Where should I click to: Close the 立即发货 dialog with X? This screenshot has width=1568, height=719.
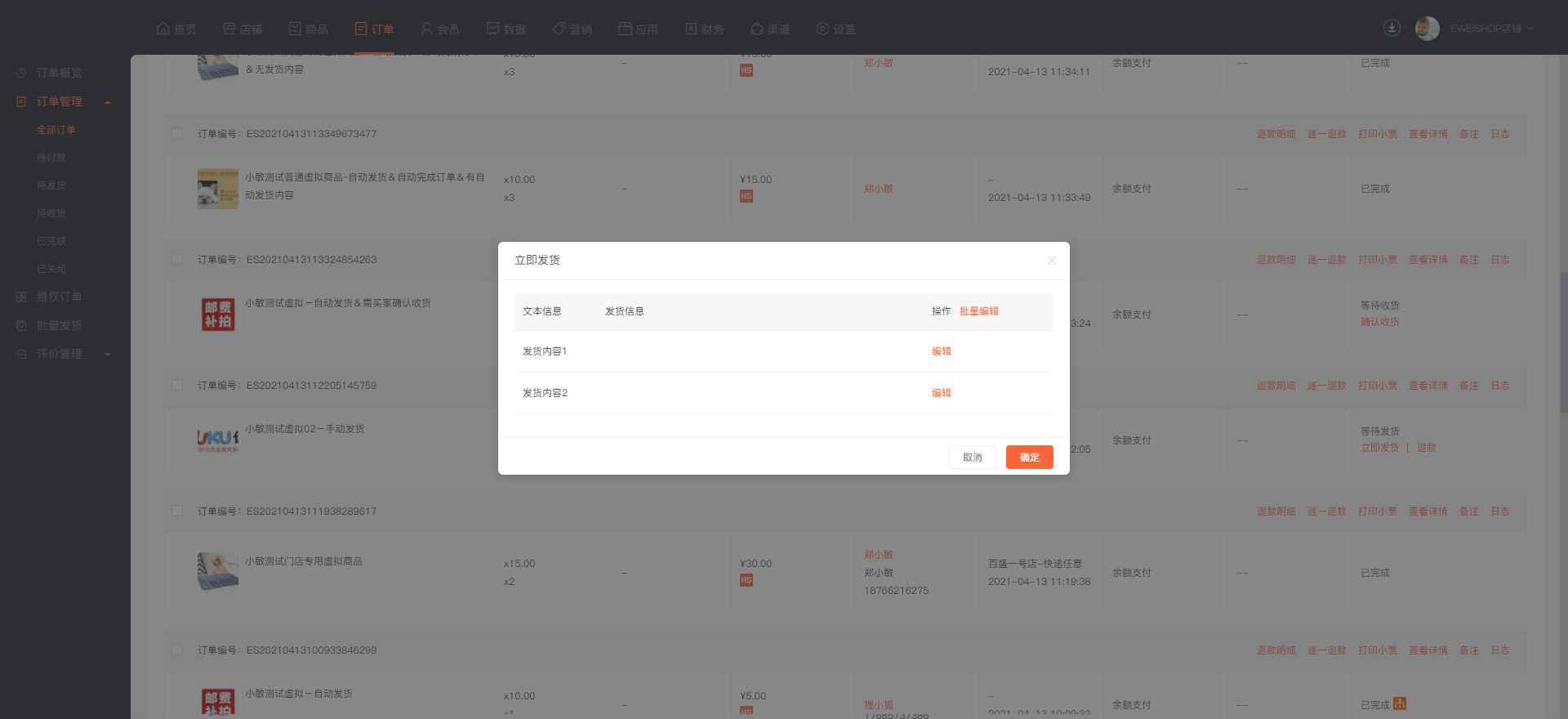click(1051, 261)
